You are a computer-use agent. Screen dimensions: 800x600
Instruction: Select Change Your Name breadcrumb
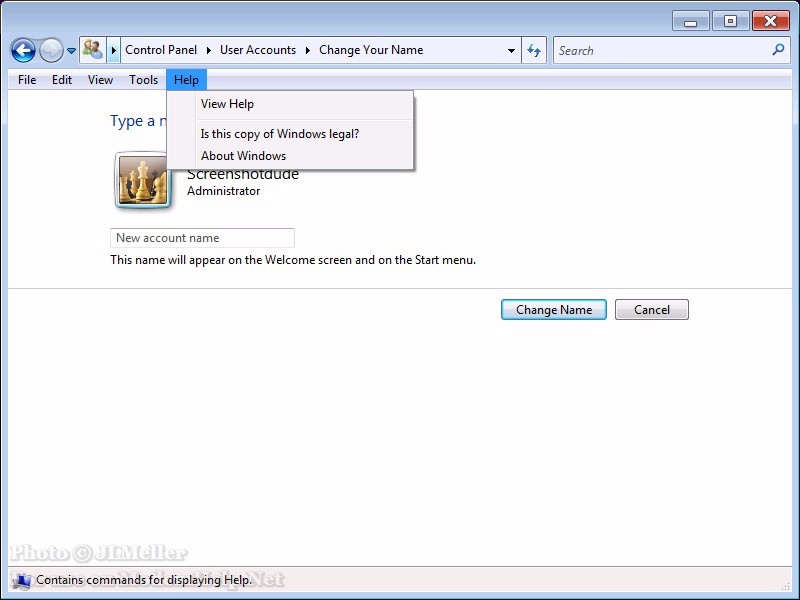(371, 50)
